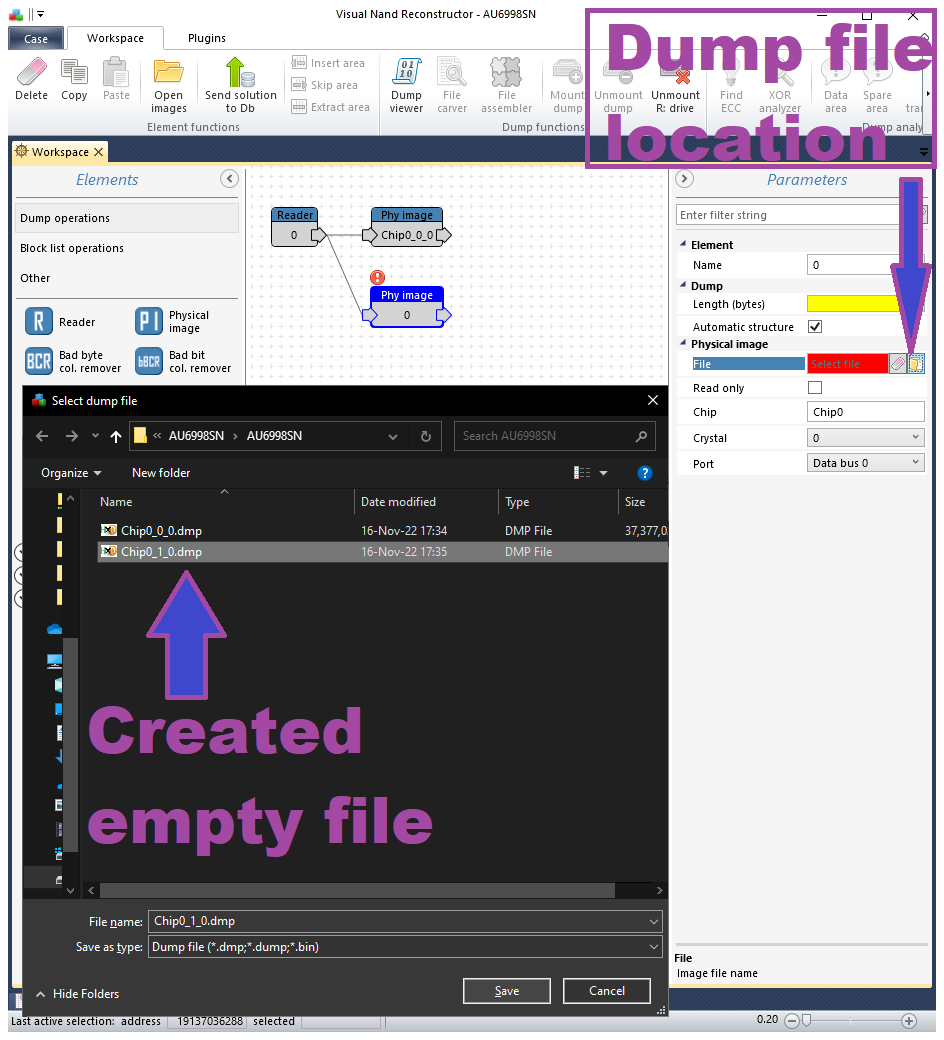This screenshot has height=1040, width=944.
Task: Go forward in Select dump file dialog
Action: point(71,436)
